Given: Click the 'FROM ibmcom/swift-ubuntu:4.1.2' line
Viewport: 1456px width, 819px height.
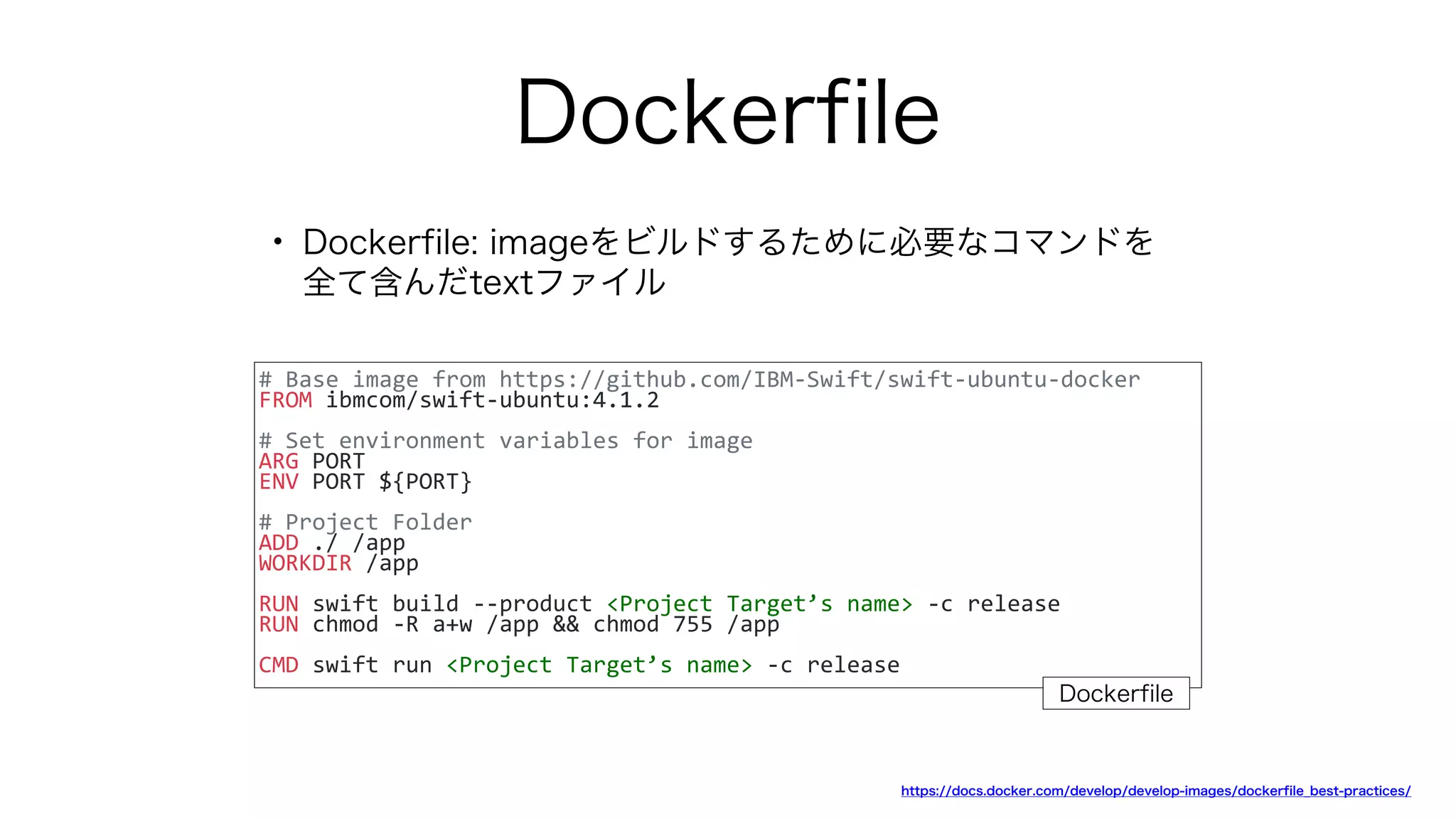Looking at the screenshot, I should (x=459, y=400).
